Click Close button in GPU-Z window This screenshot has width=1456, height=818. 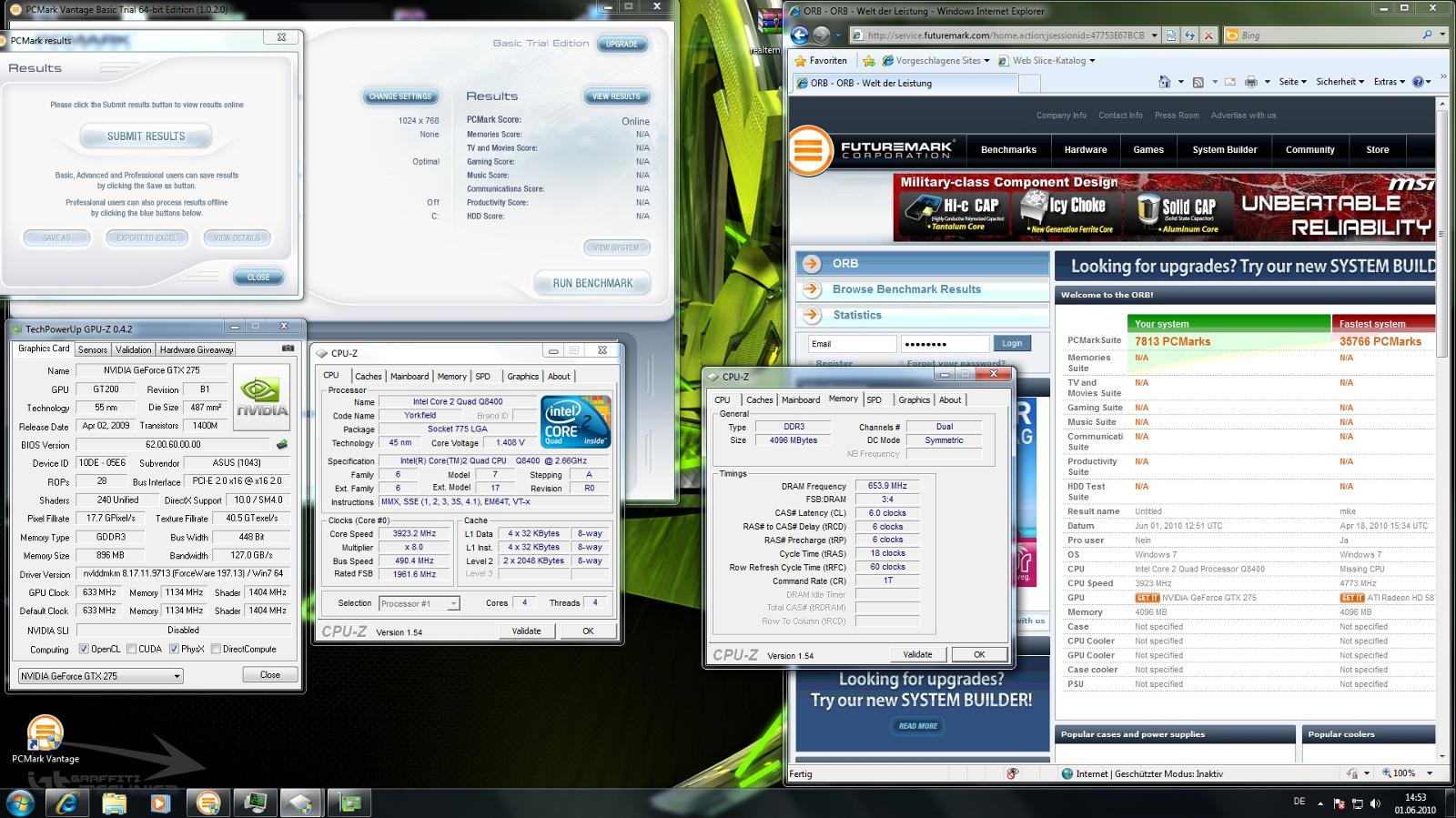270,675
